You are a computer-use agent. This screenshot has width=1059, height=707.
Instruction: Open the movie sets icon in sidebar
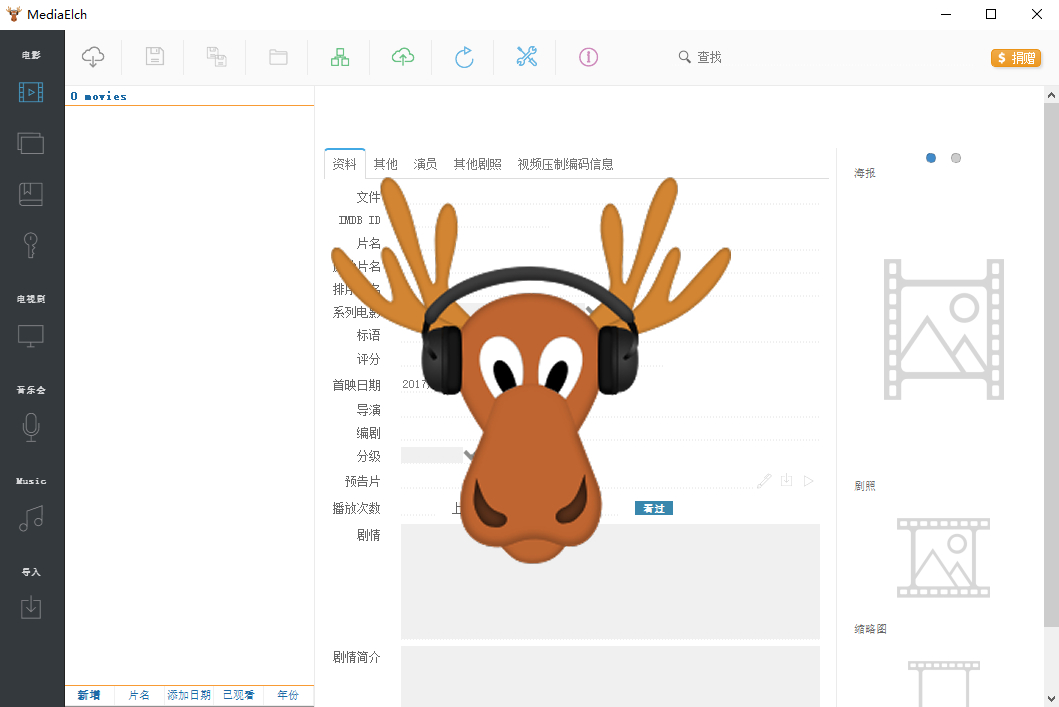(x=31, y=143)
